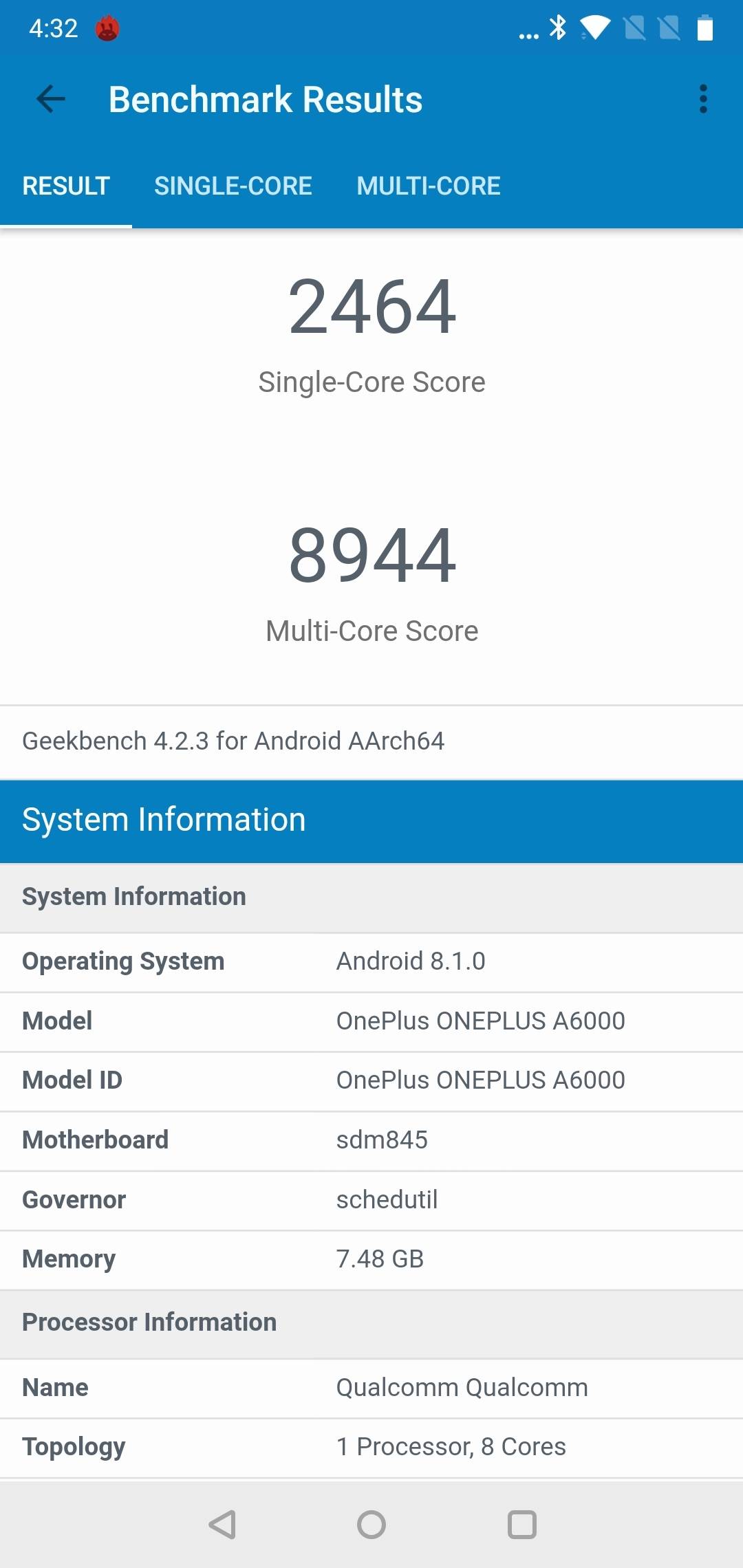Tap the Processor Information subheader
Screen dimensions: 743x1568
pyautogui.click(x=371, y=1324)
